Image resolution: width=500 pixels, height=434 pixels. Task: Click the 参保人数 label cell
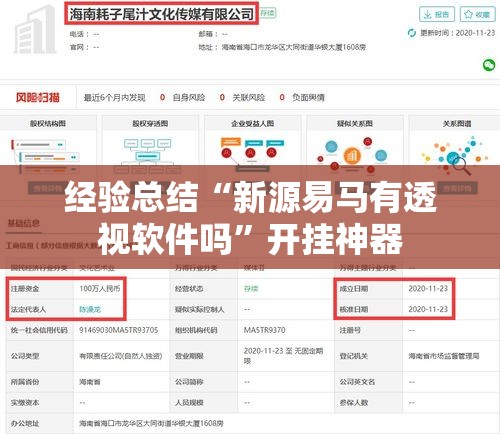(368, 403)
